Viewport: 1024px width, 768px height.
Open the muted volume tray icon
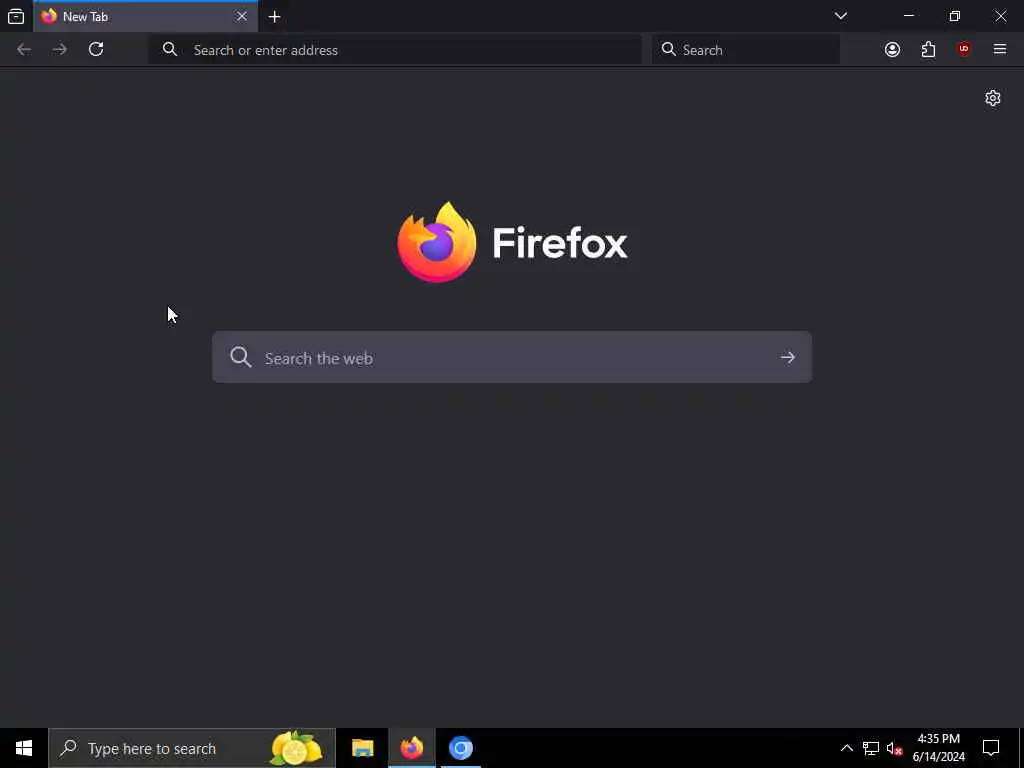coord(894,748)
